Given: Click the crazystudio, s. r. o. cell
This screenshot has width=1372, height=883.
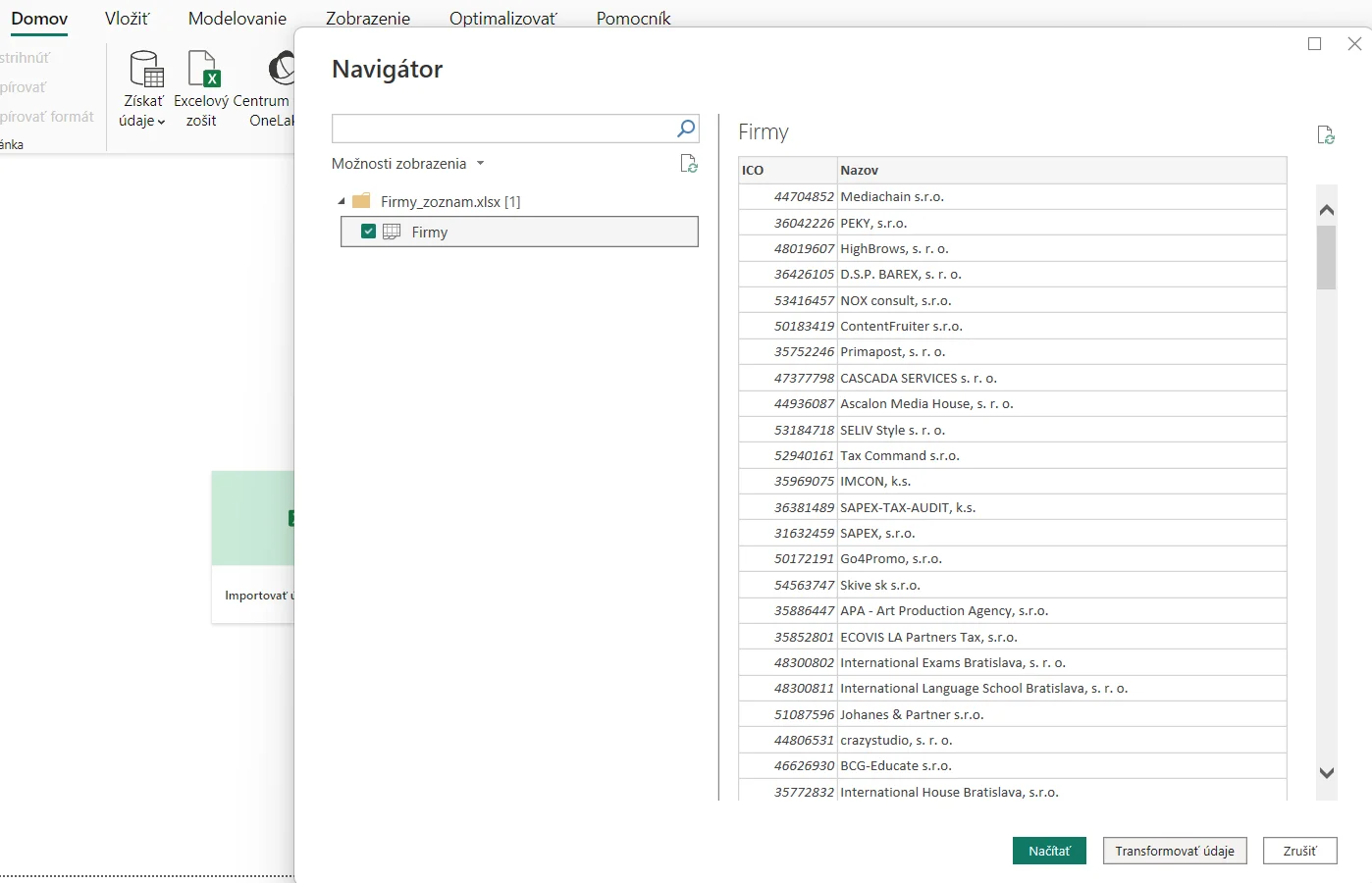Looking at the screenshot, I should click(1062, 740).
